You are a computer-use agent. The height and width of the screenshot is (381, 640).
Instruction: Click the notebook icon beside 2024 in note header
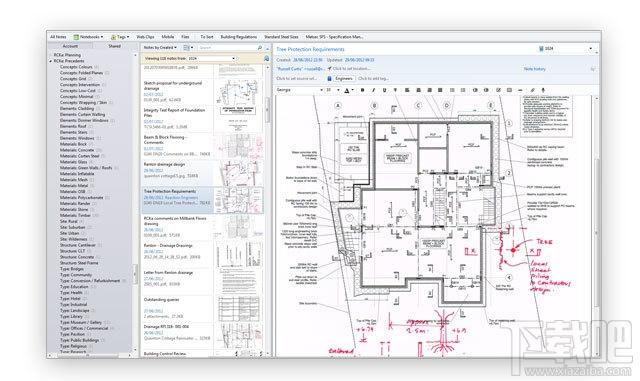point(541,49)
